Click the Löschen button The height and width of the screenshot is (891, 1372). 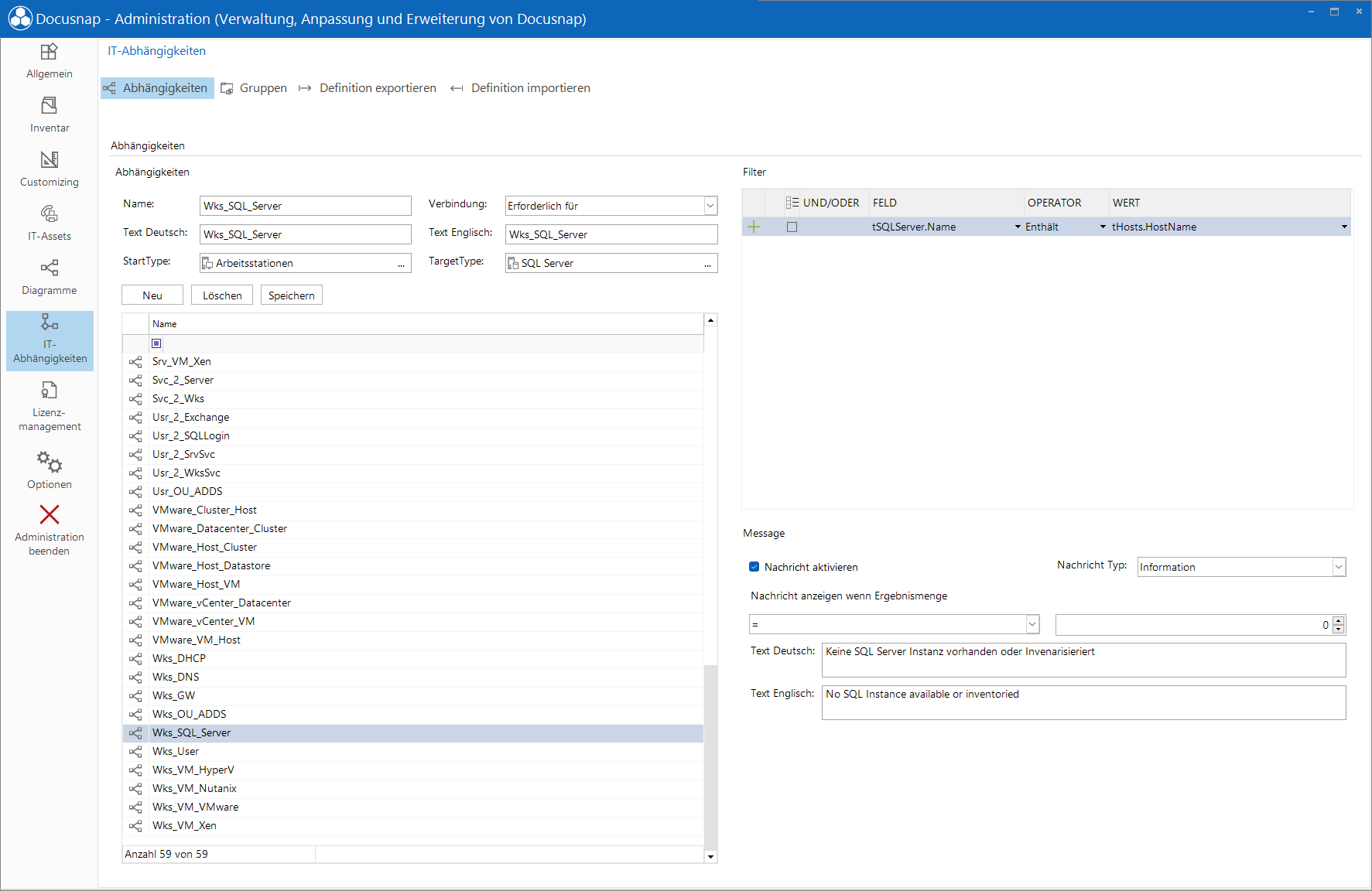pos(222,295)
